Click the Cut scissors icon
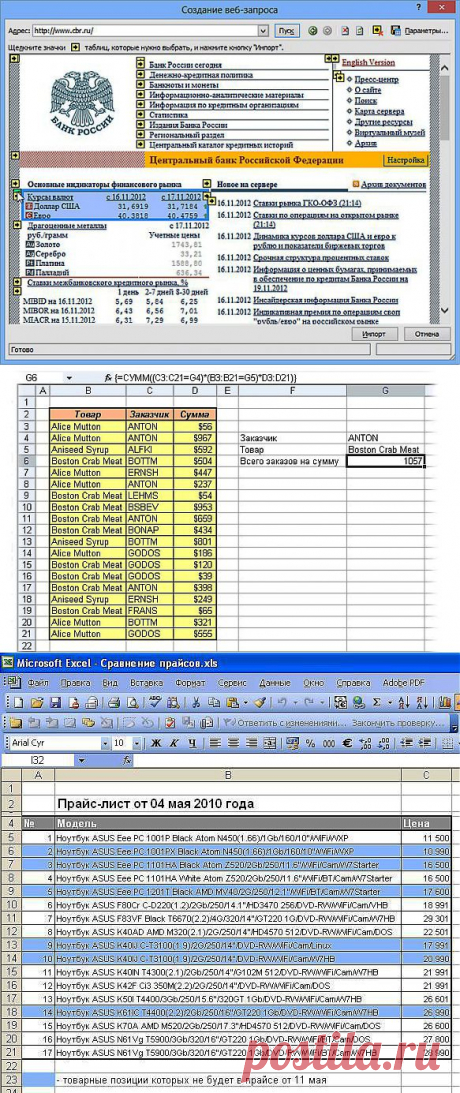Viewport: 460px width, 1093px height. click(x=197, y=702)
